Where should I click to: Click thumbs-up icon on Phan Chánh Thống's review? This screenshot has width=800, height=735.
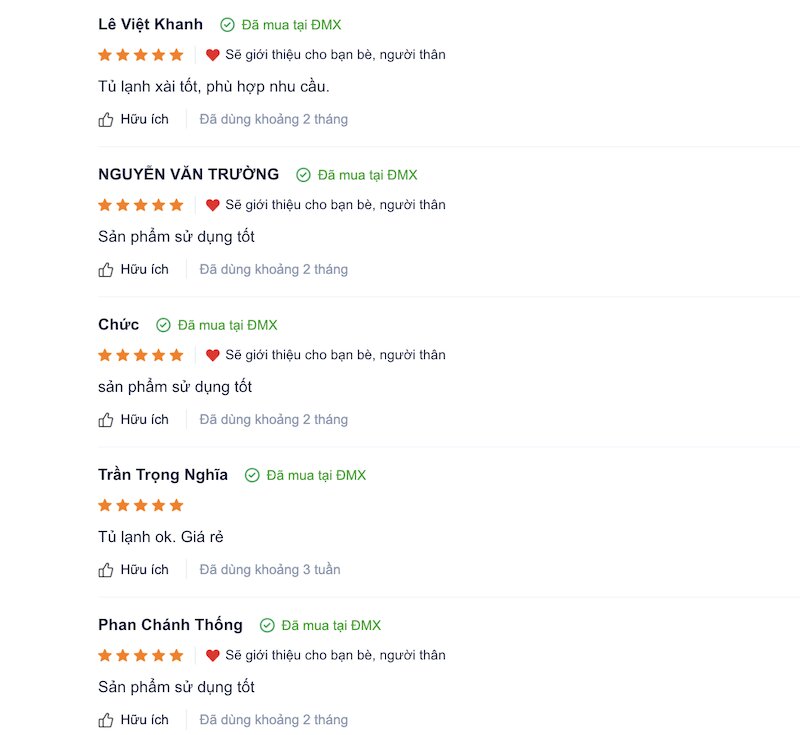tap(106, 720)
